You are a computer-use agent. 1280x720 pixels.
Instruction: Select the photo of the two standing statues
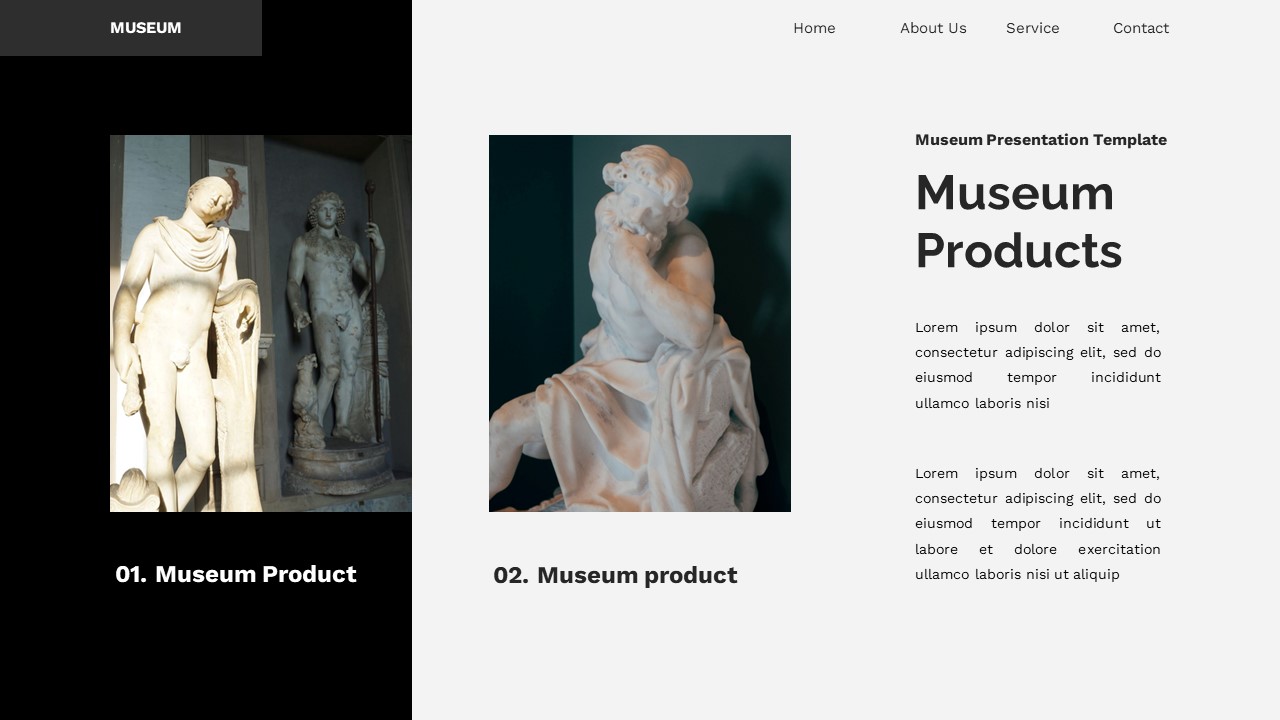tap(260, 322)
